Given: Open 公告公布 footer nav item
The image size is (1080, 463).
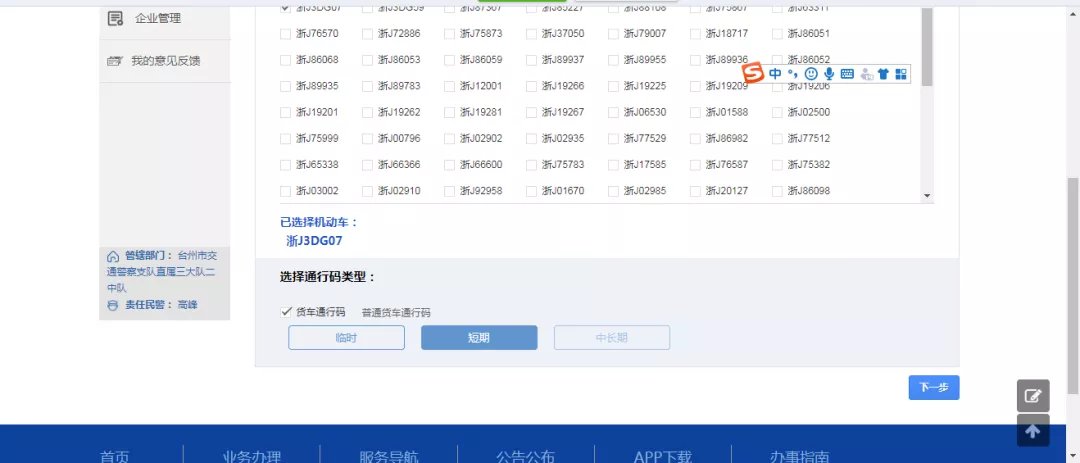Looking at the screenshot, I should point(526,457).
